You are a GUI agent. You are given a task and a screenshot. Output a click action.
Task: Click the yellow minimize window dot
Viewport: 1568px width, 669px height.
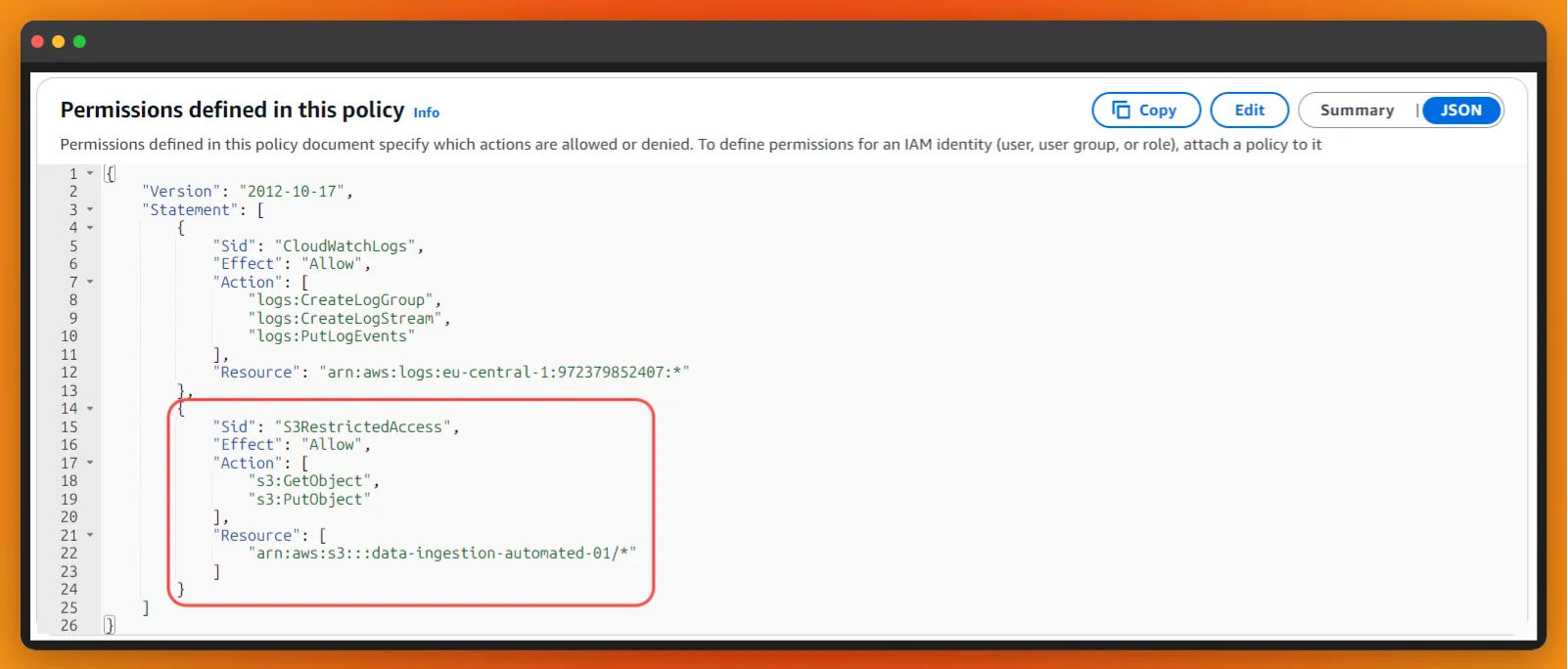pos(59,41)
